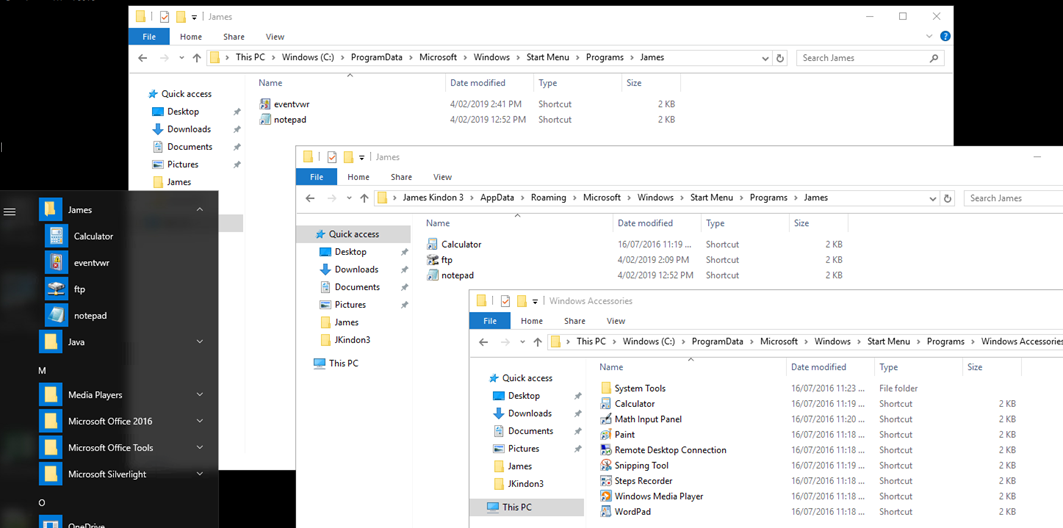Refresh the ProgramData James window address bar
1063x528 pixels.
(780, 58)
